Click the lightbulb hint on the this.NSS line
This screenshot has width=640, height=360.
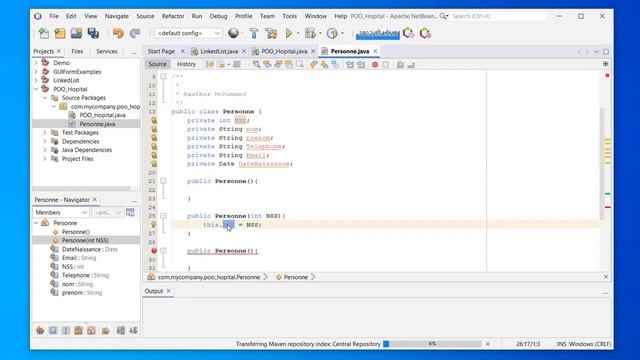pos(154,224)
